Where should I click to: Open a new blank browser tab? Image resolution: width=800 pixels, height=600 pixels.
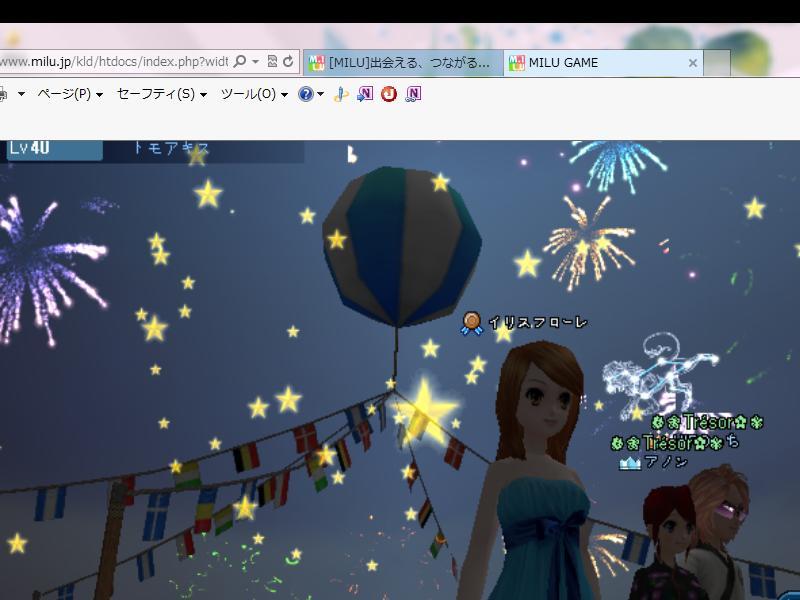717,63
